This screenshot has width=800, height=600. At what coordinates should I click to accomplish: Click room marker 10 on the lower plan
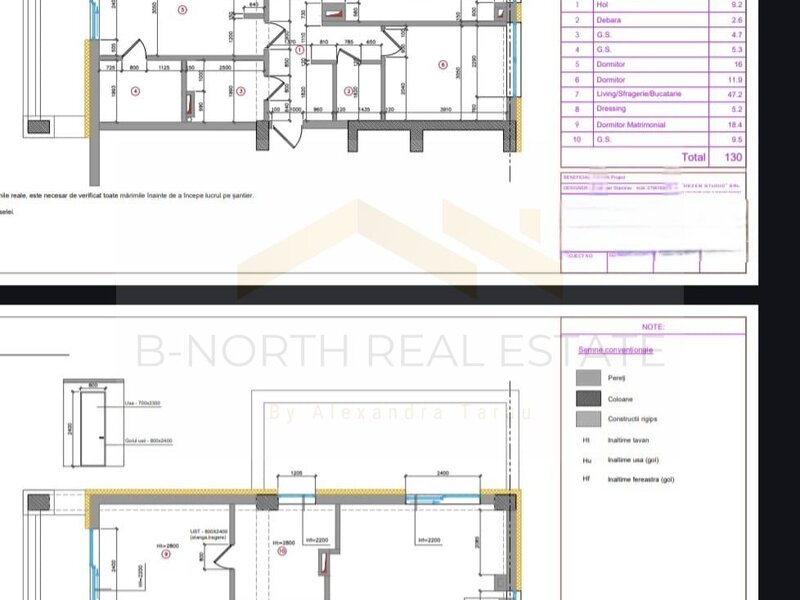[283, 550]
